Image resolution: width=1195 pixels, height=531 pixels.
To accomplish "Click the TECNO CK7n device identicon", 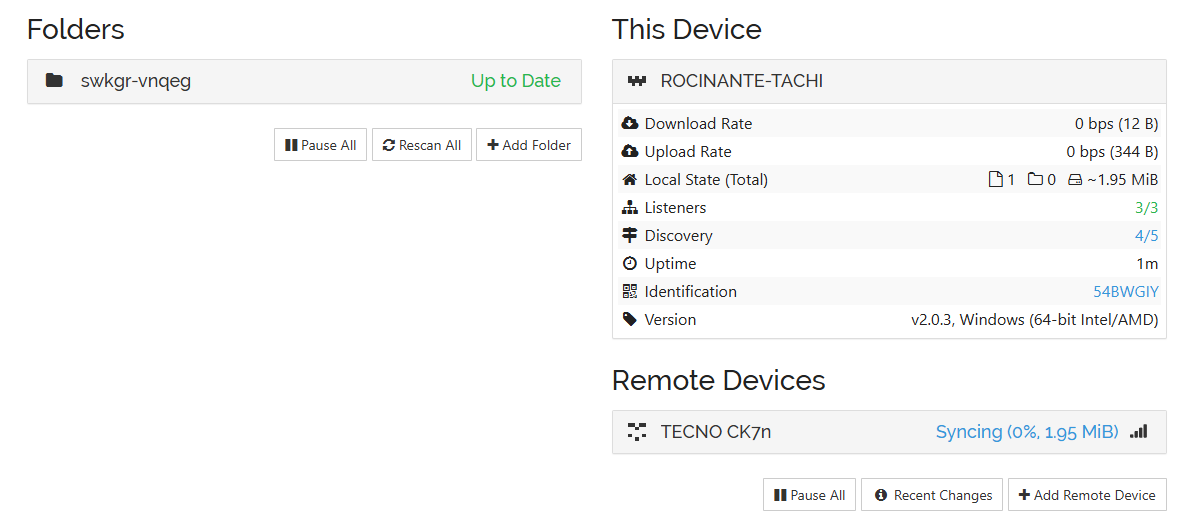I will [636, 432].
